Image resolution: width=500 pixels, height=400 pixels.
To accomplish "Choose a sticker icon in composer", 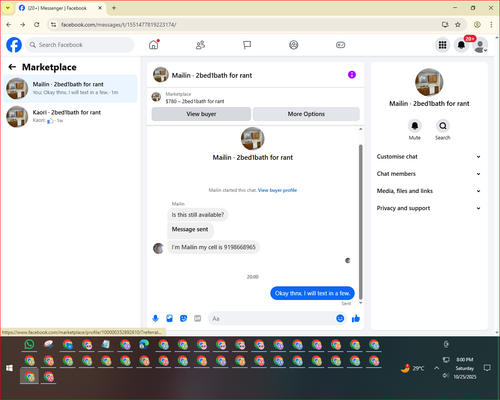I will pyautogui.click(x=183, y=318).
